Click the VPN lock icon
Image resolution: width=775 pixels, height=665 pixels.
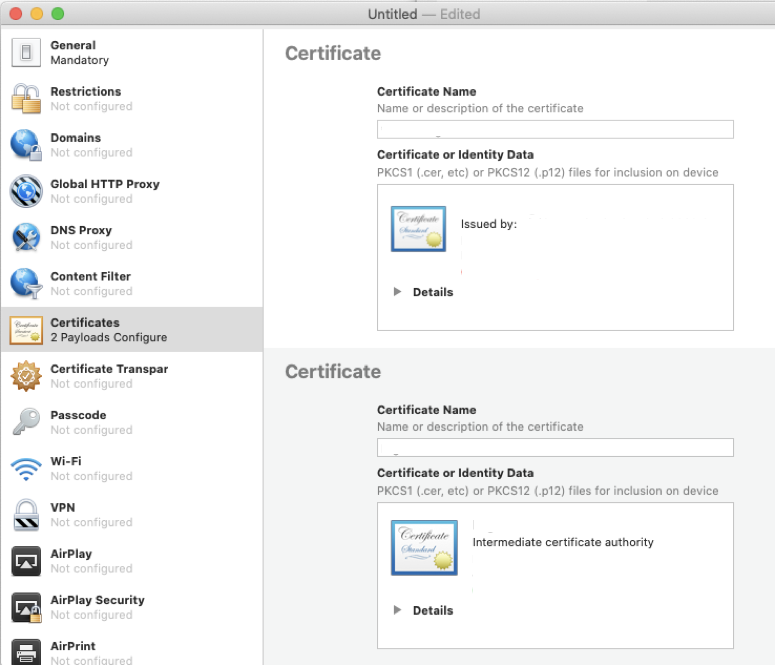coord(26,515)
